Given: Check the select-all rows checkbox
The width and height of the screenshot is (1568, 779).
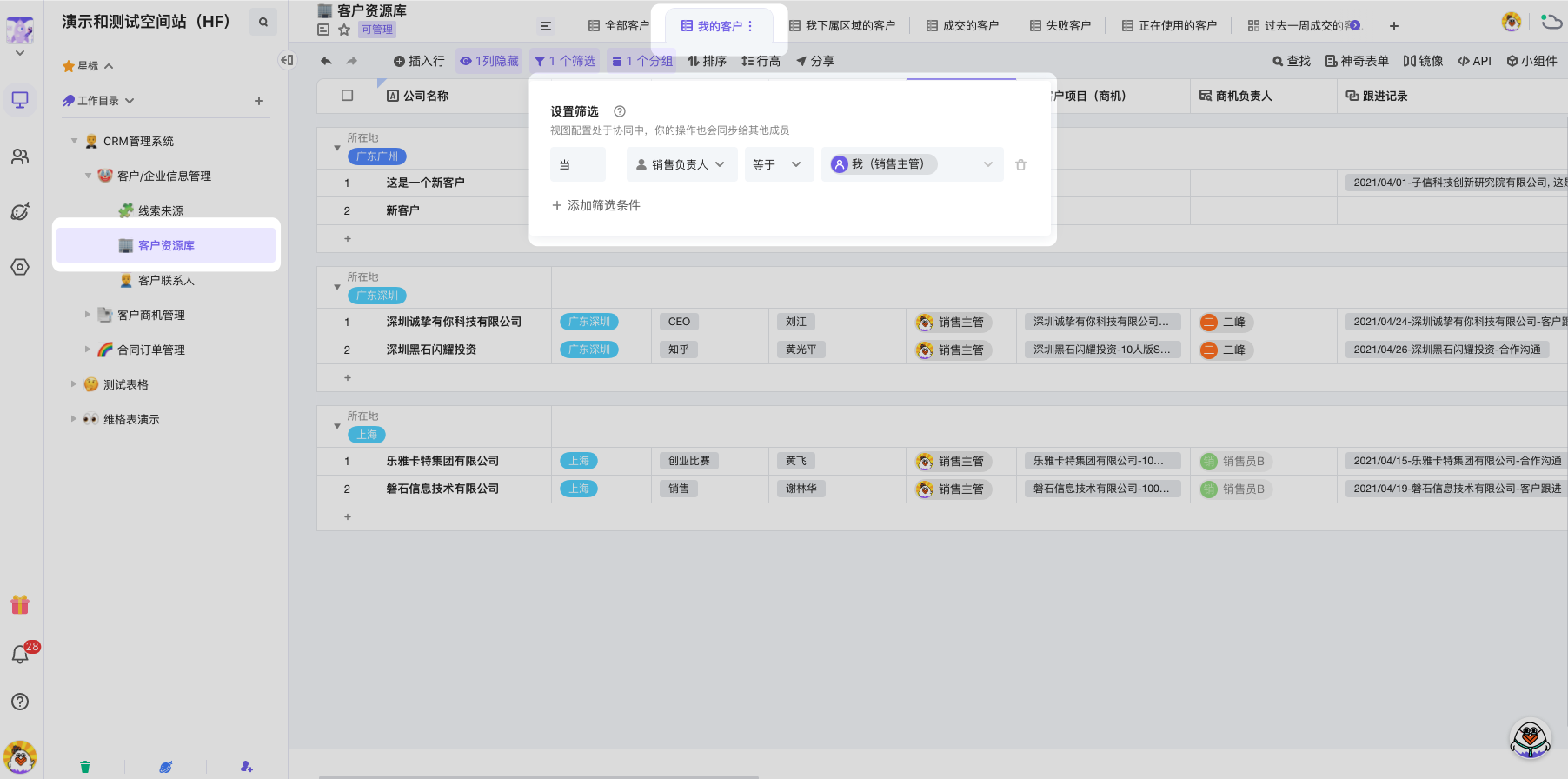Looking at the screenshot, I should 348,96.
